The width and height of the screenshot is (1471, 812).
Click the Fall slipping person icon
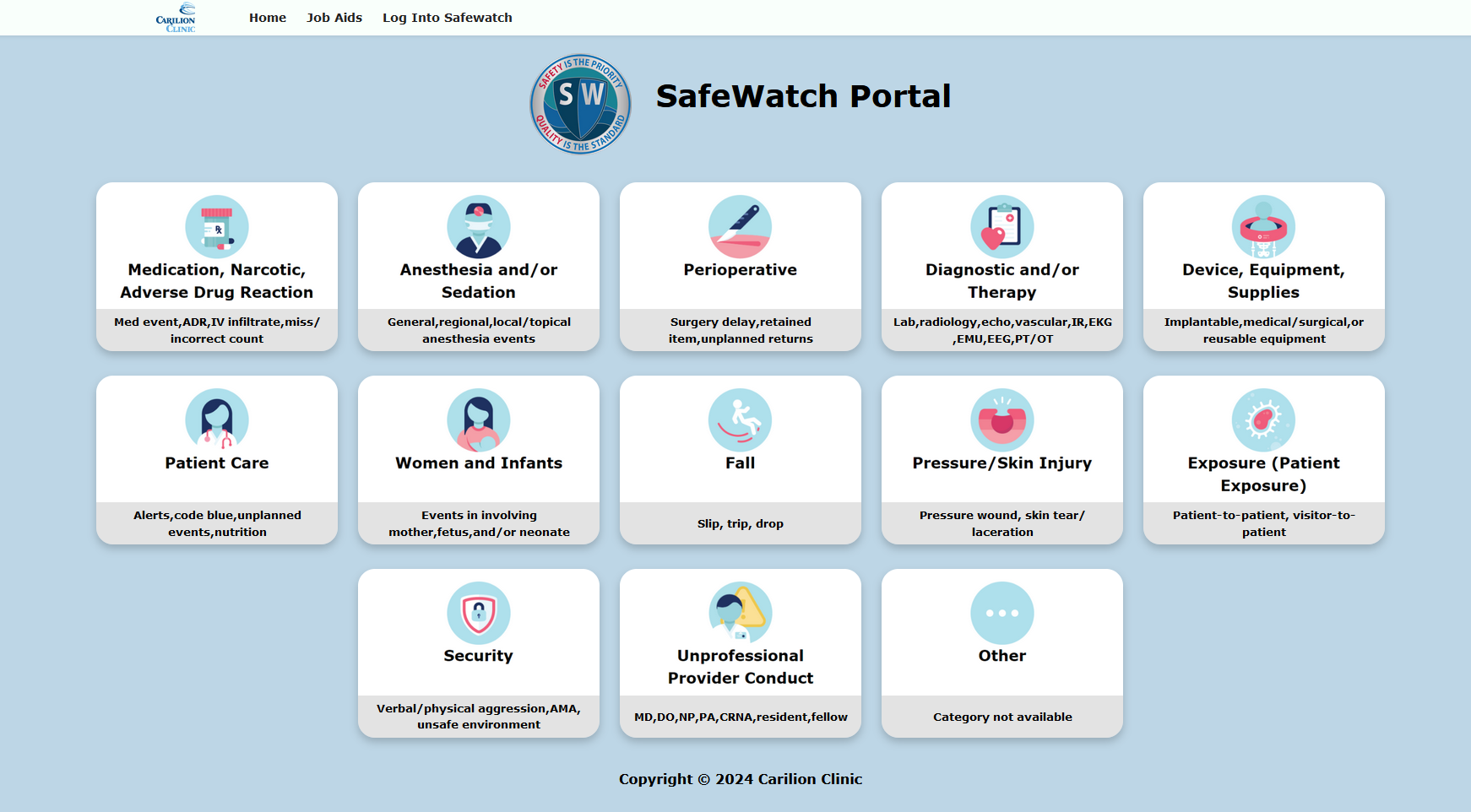(741, 420)
